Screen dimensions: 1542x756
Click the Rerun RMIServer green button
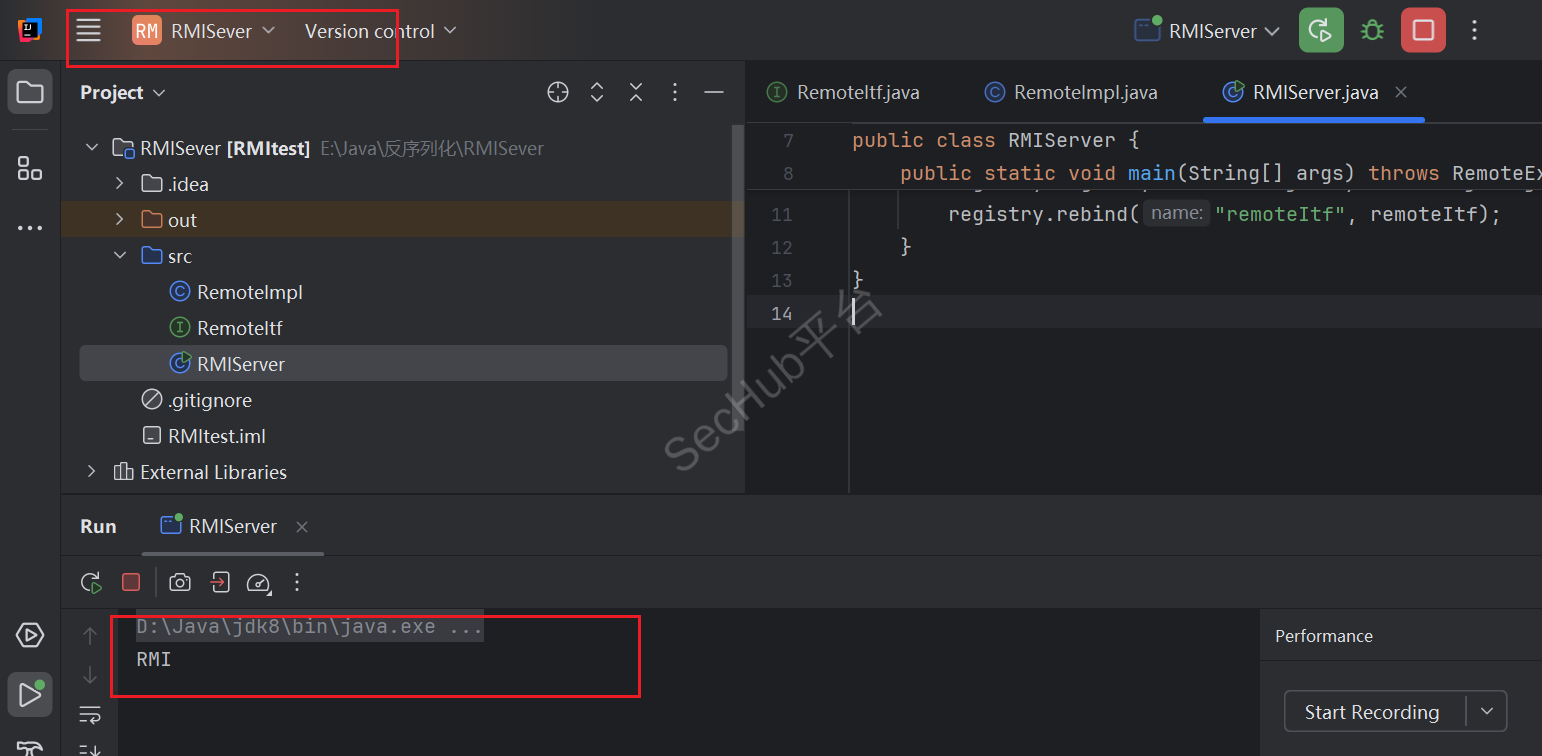[x=1320, y=31]
